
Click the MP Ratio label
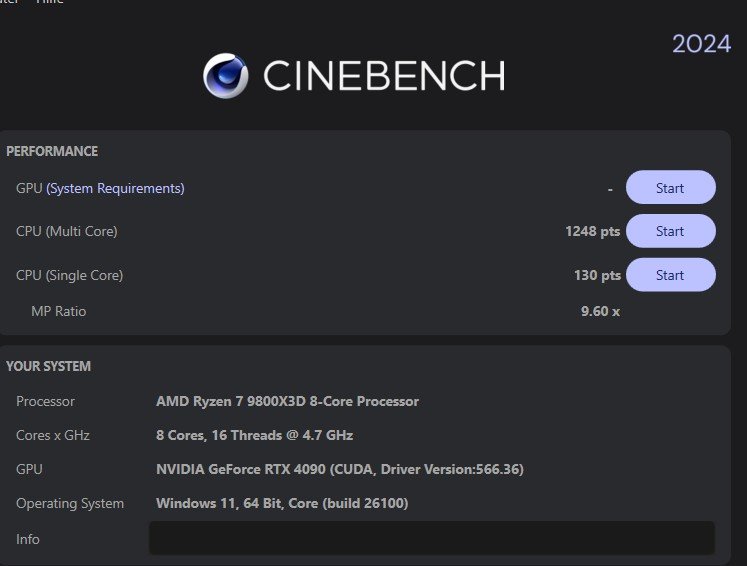click(59, 312)
